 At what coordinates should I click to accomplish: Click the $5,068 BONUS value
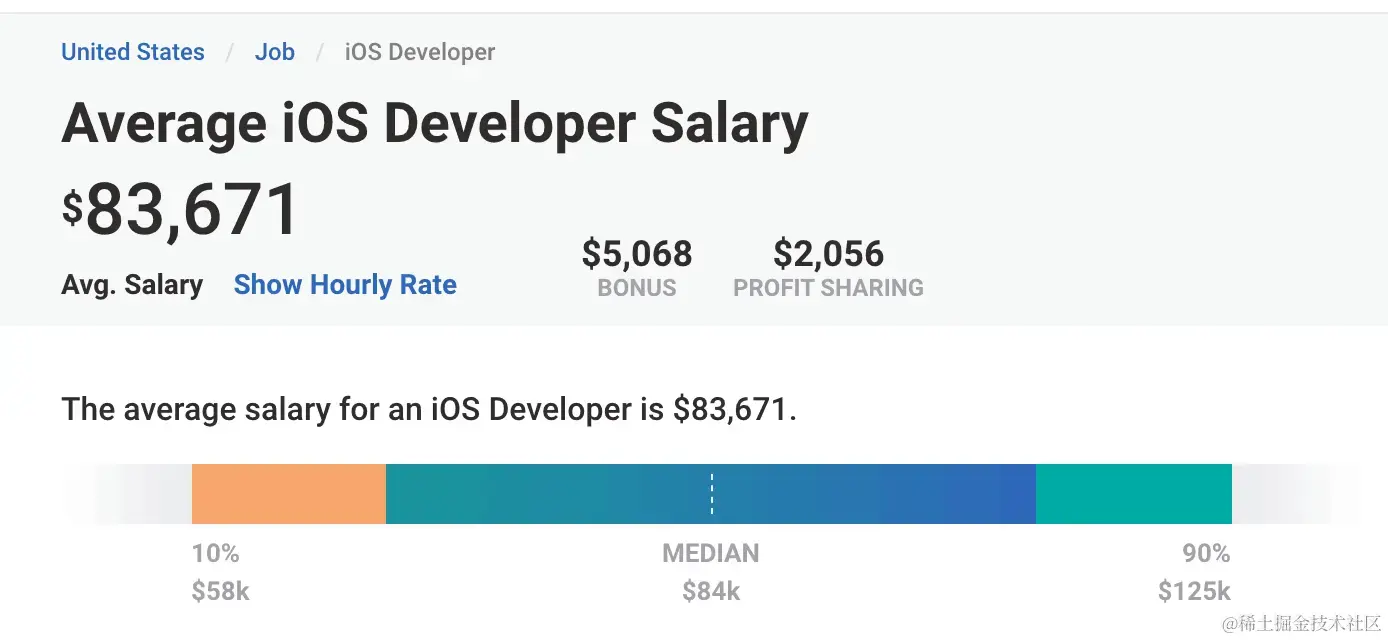point(637,254)
